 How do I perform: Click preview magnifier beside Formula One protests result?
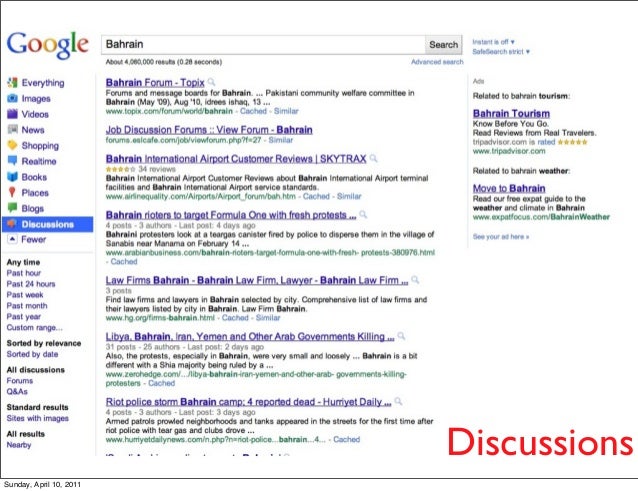363,214
